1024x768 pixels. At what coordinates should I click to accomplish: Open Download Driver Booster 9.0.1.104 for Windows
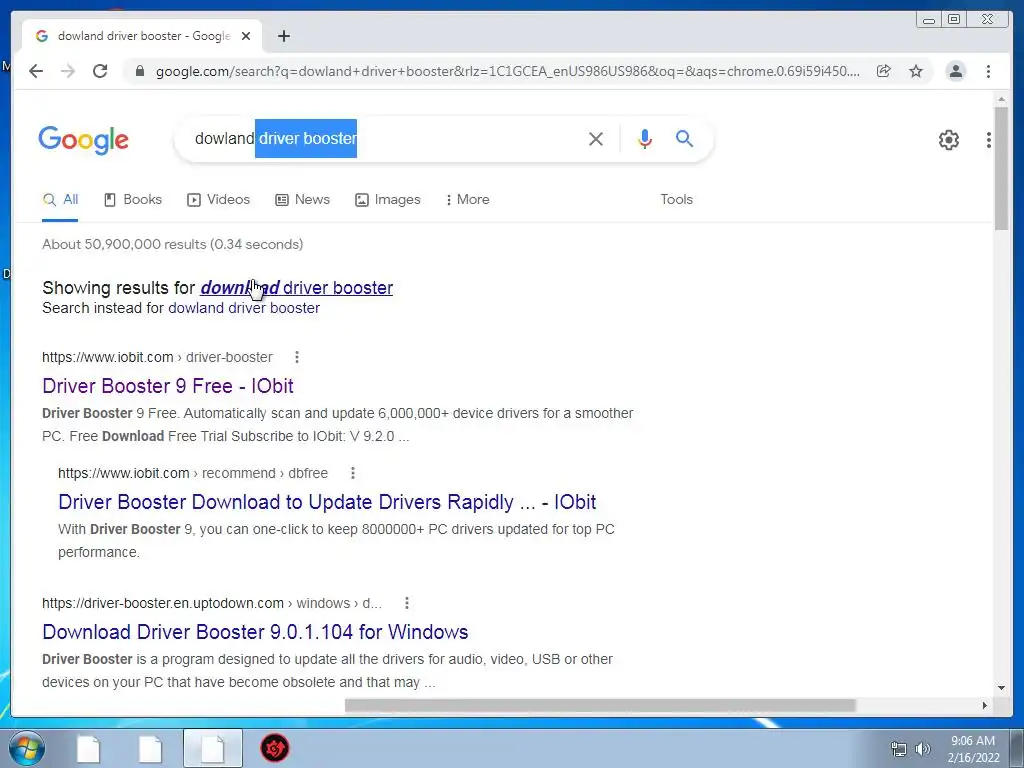tap(255, 632)
